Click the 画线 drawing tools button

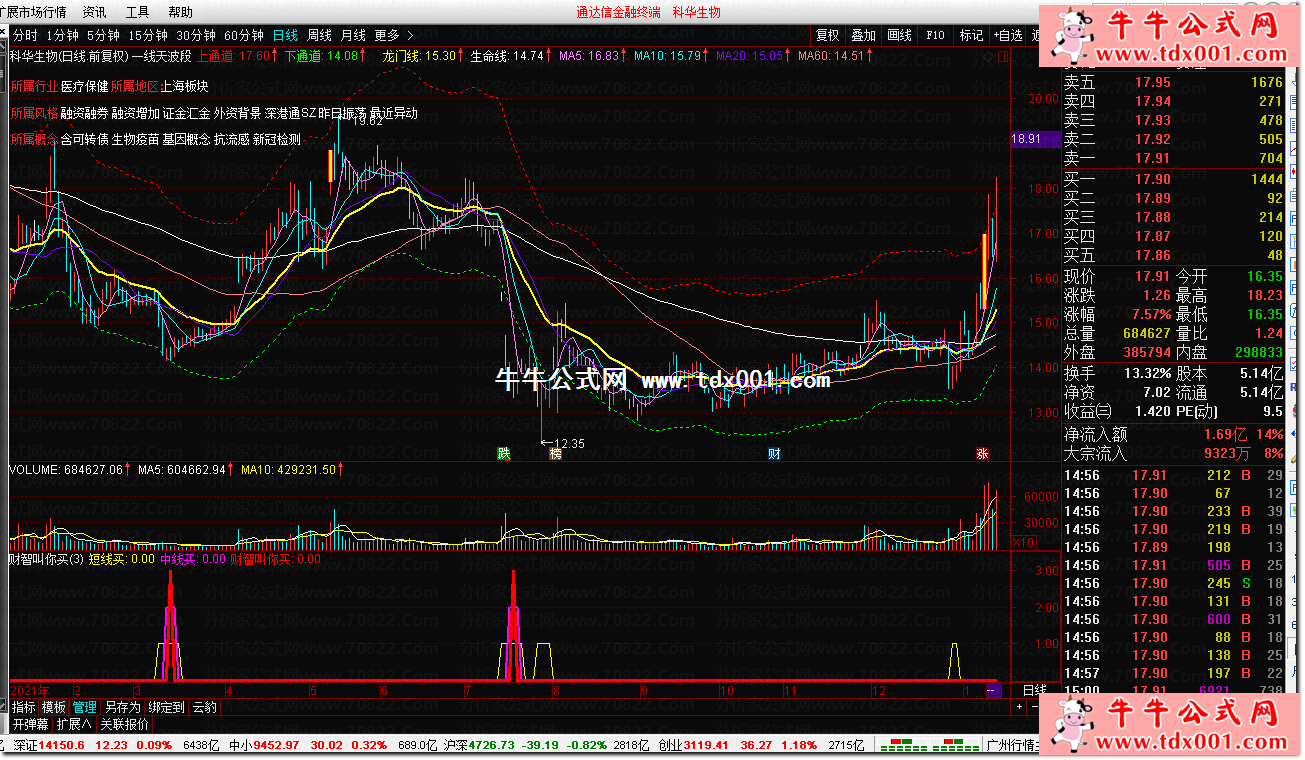pos(900,35)
